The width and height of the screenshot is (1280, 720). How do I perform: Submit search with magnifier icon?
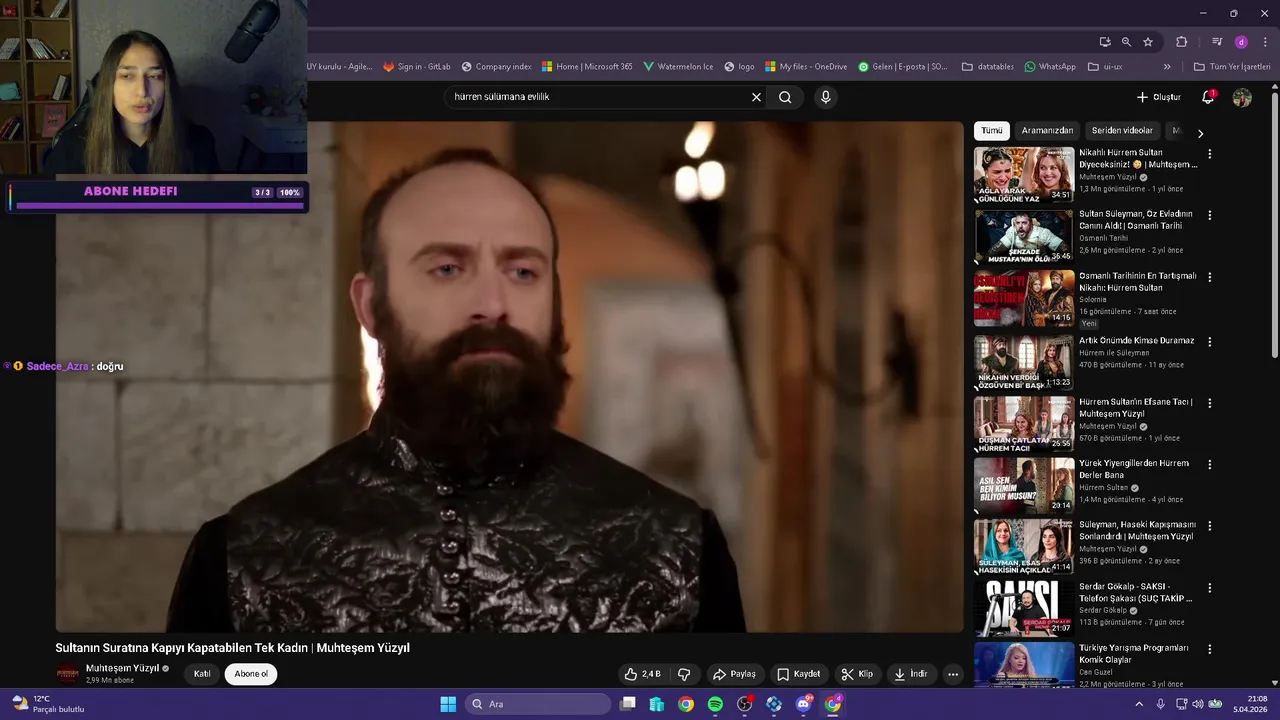[785, 97]
